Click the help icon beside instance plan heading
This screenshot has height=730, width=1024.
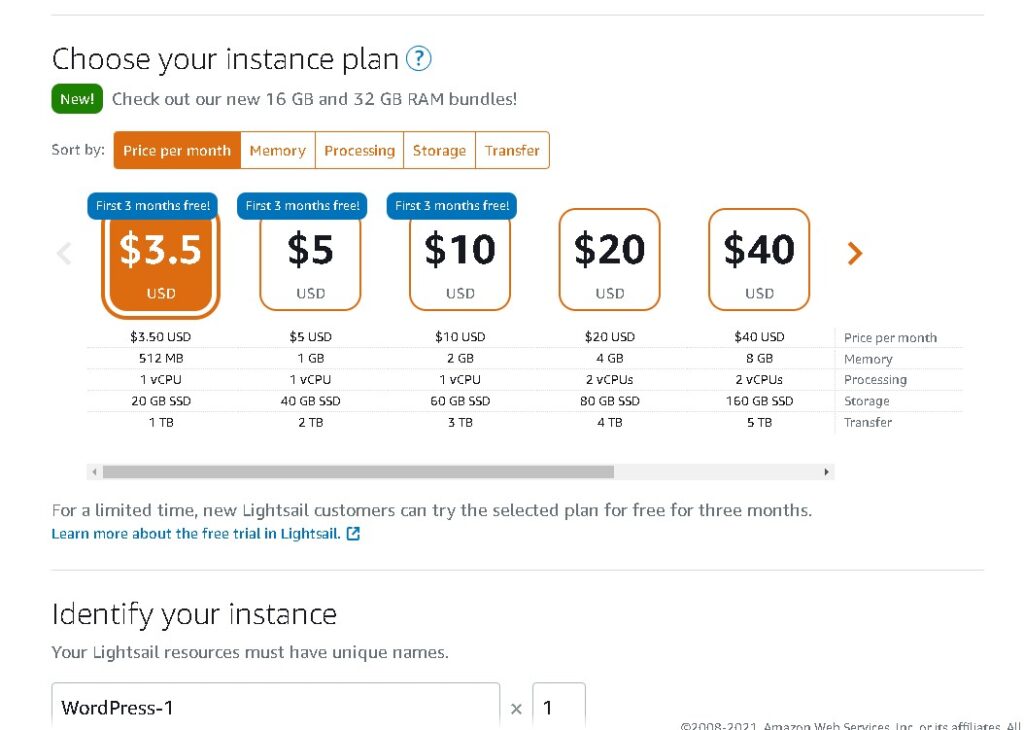coord(419,59)
